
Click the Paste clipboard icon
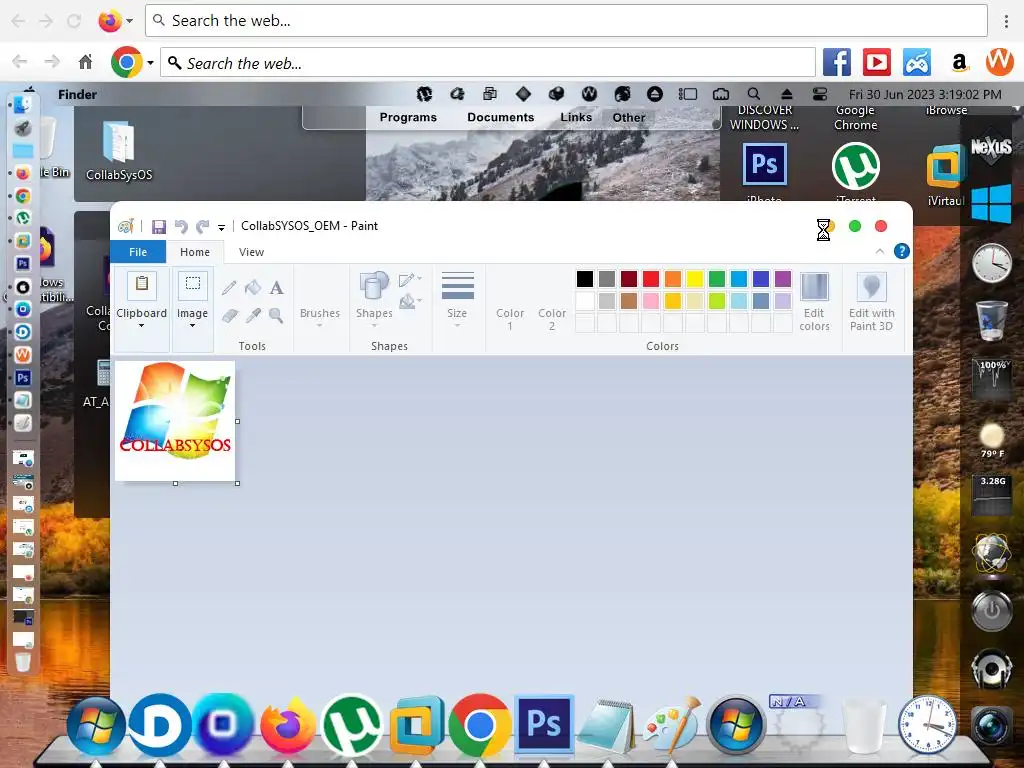click(142, 285)
